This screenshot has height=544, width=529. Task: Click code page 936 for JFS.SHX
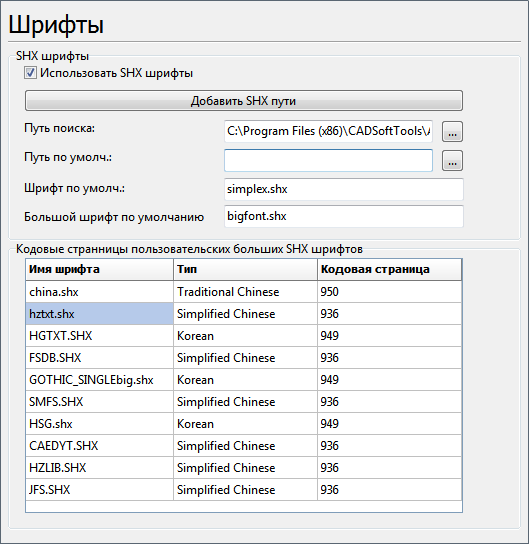click(x=390, y=490)
